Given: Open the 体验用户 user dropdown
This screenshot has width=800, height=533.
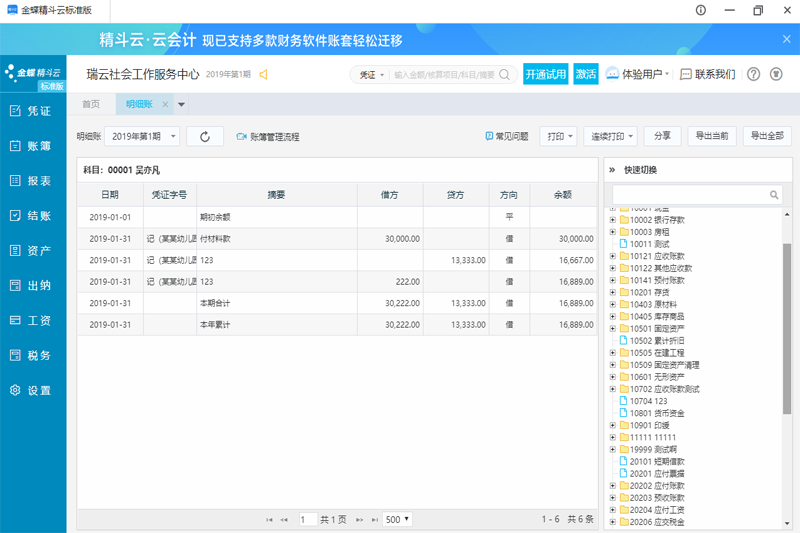Looking at the screenshot, I should tap(637, 74).
